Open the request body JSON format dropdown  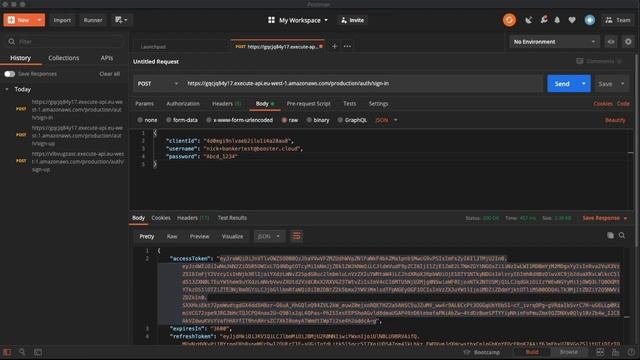point(386,120)
